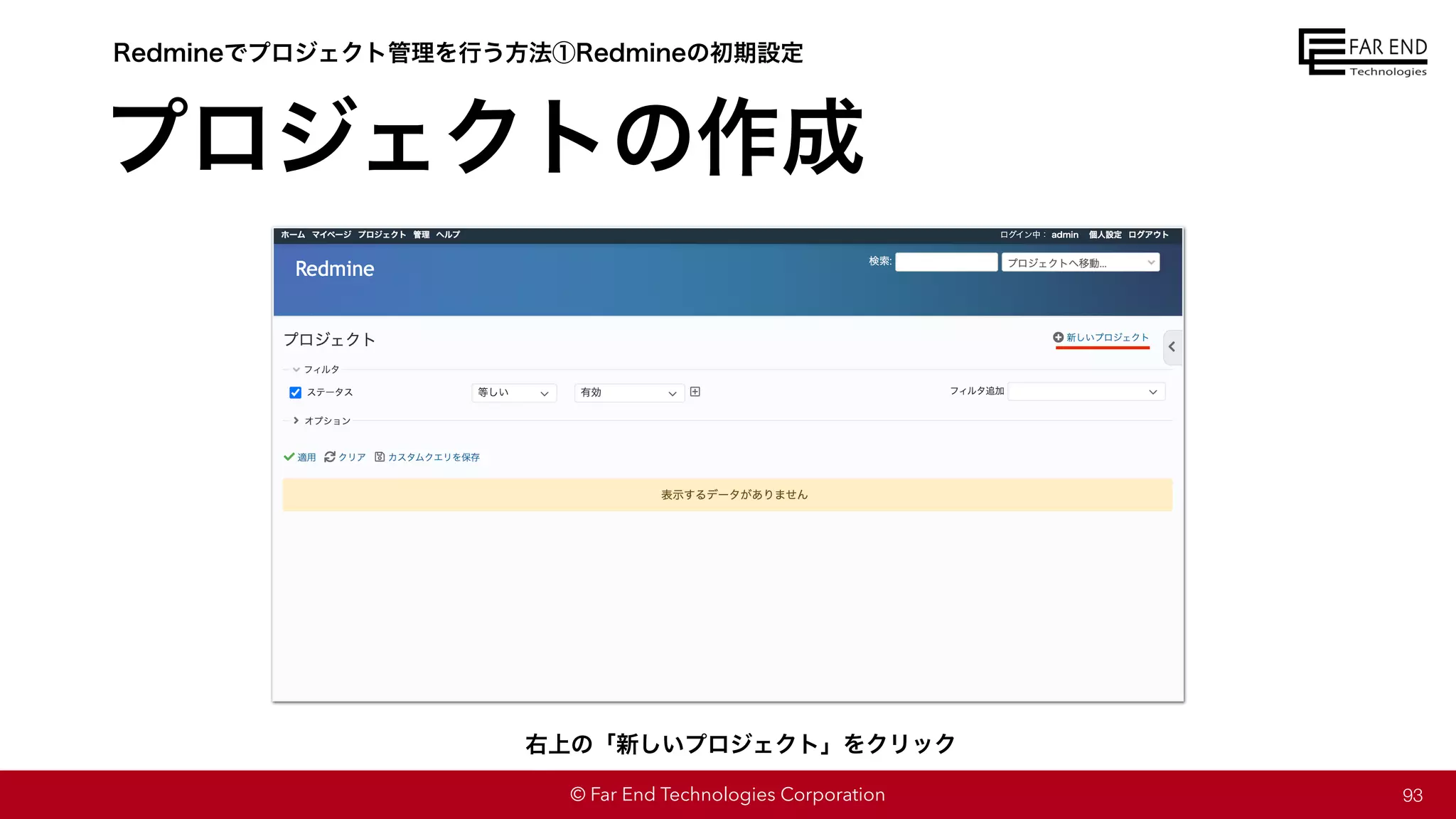Screen dimensions: 1456x819
Task: Open the フィルタ追加 dropdown
Action: coord(1086,392)
